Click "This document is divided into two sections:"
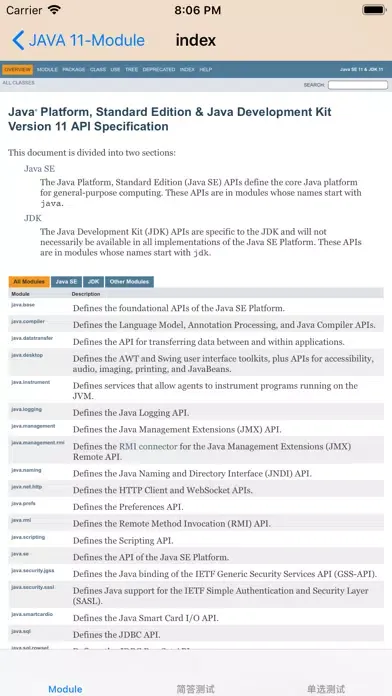 [x=92, y=153]
